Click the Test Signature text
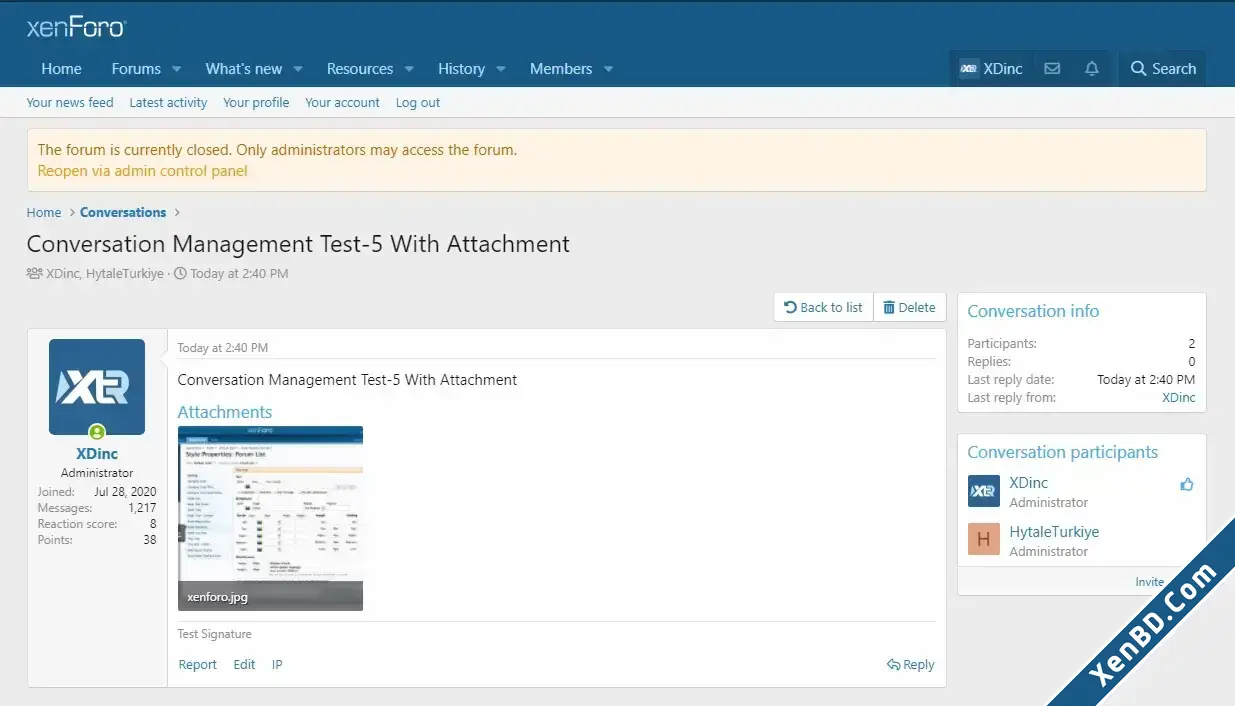Screen dimensions: 1235x706 215,634
